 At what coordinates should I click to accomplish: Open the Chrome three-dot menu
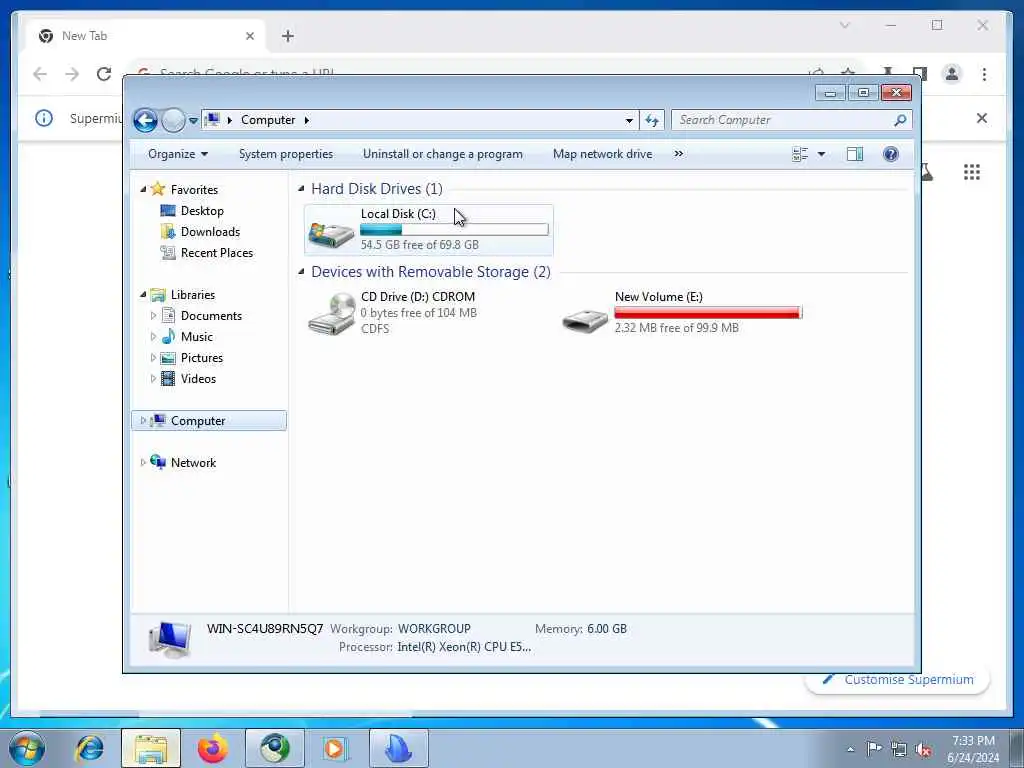tap(984, 74)
